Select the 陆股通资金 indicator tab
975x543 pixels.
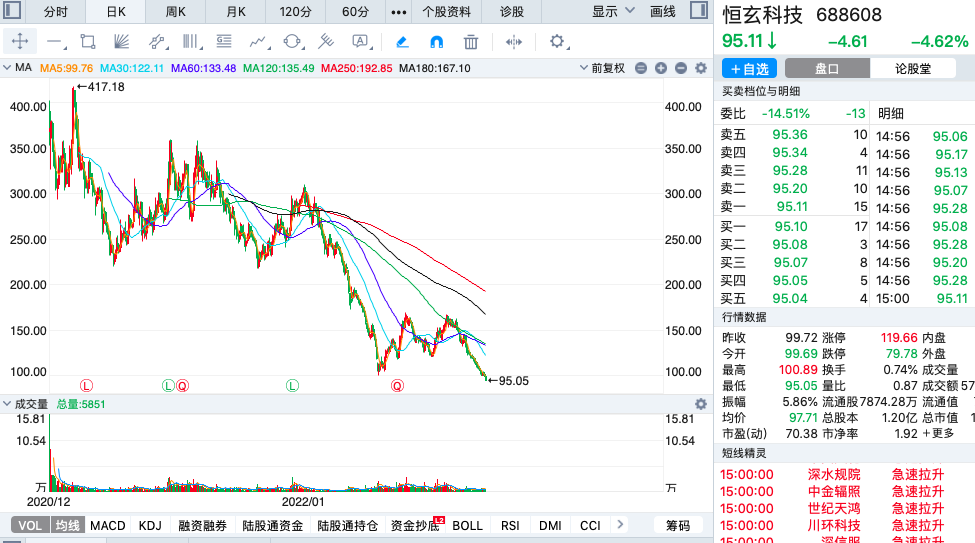(272, 526)
